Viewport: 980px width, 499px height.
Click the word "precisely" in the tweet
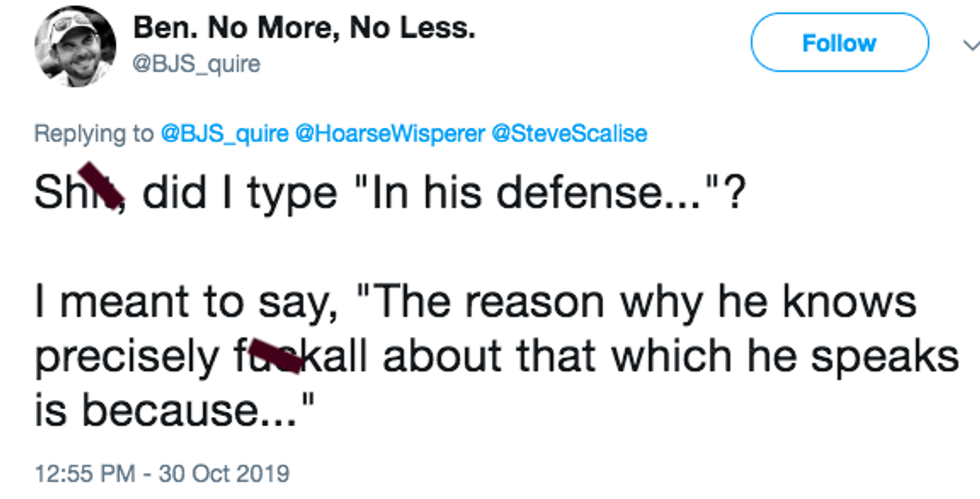click(129, 356)
